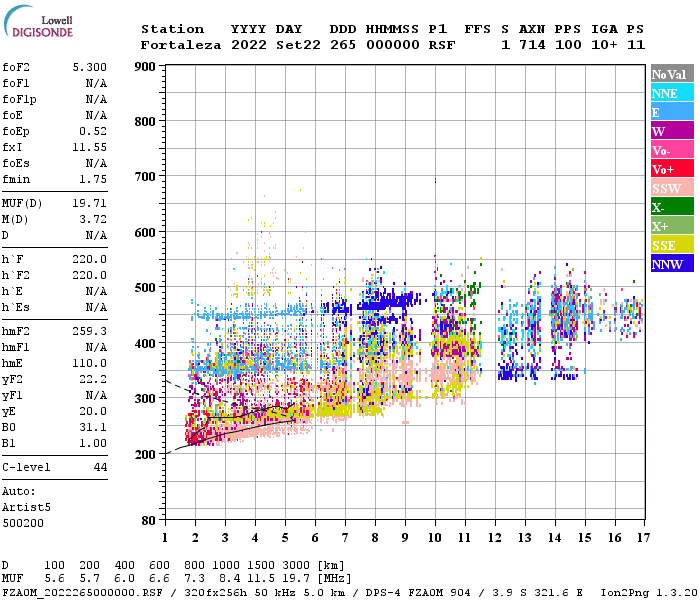This screenshot has height=600, width=700.
Task: Click the 200 km height axis label
Action: coord(145,454)
